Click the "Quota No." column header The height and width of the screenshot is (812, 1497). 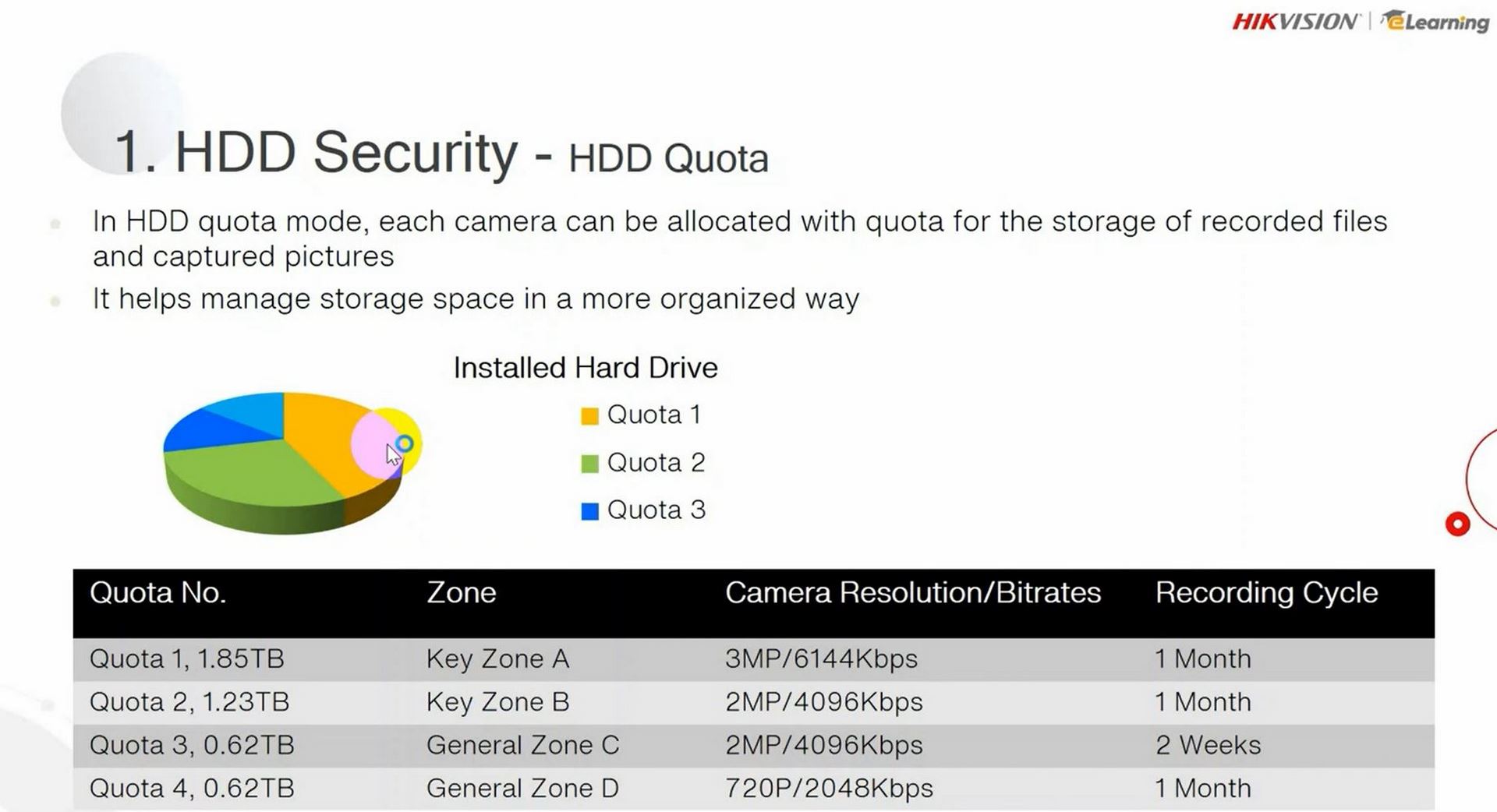(157, 593)
